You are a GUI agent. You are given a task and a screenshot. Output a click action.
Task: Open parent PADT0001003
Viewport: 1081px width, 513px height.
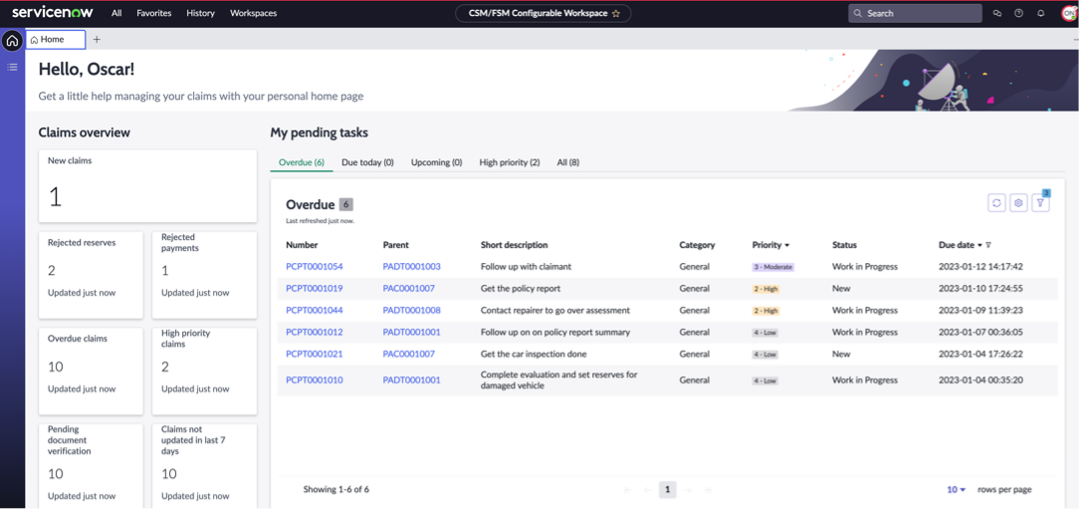[412, 266]
